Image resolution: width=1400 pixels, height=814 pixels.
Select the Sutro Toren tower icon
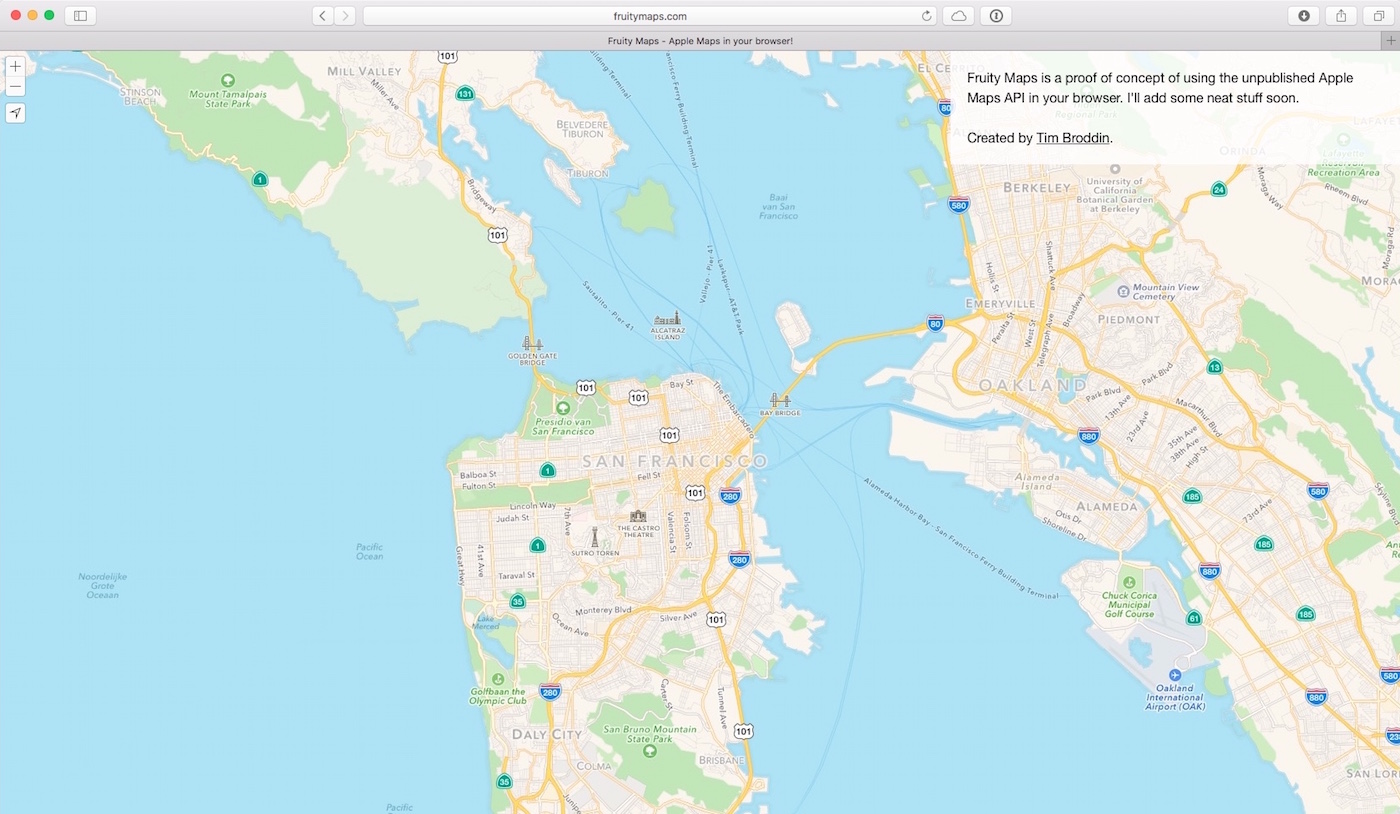click(594, 537)
